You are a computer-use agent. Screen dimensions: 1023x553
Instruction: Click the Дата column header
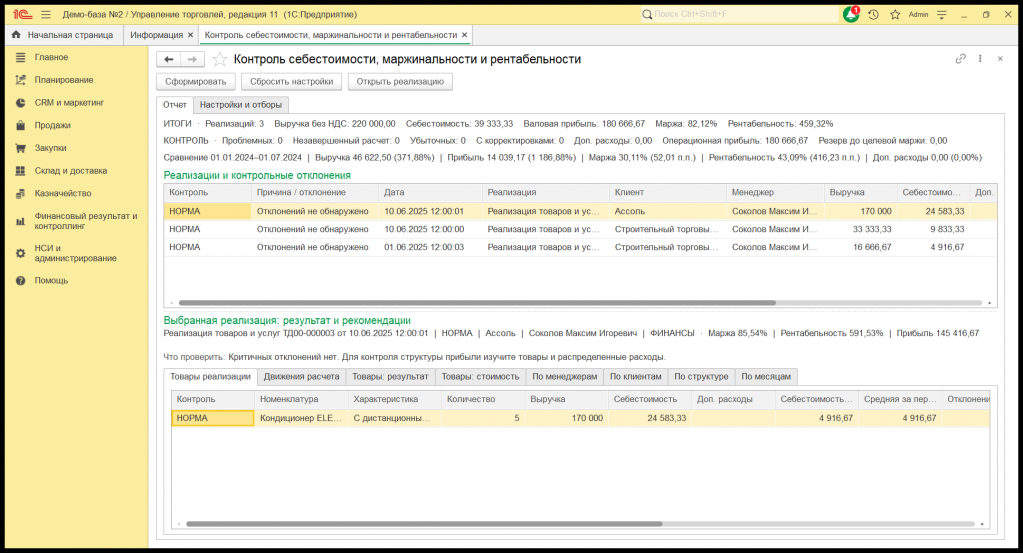[x=430, y=192]
